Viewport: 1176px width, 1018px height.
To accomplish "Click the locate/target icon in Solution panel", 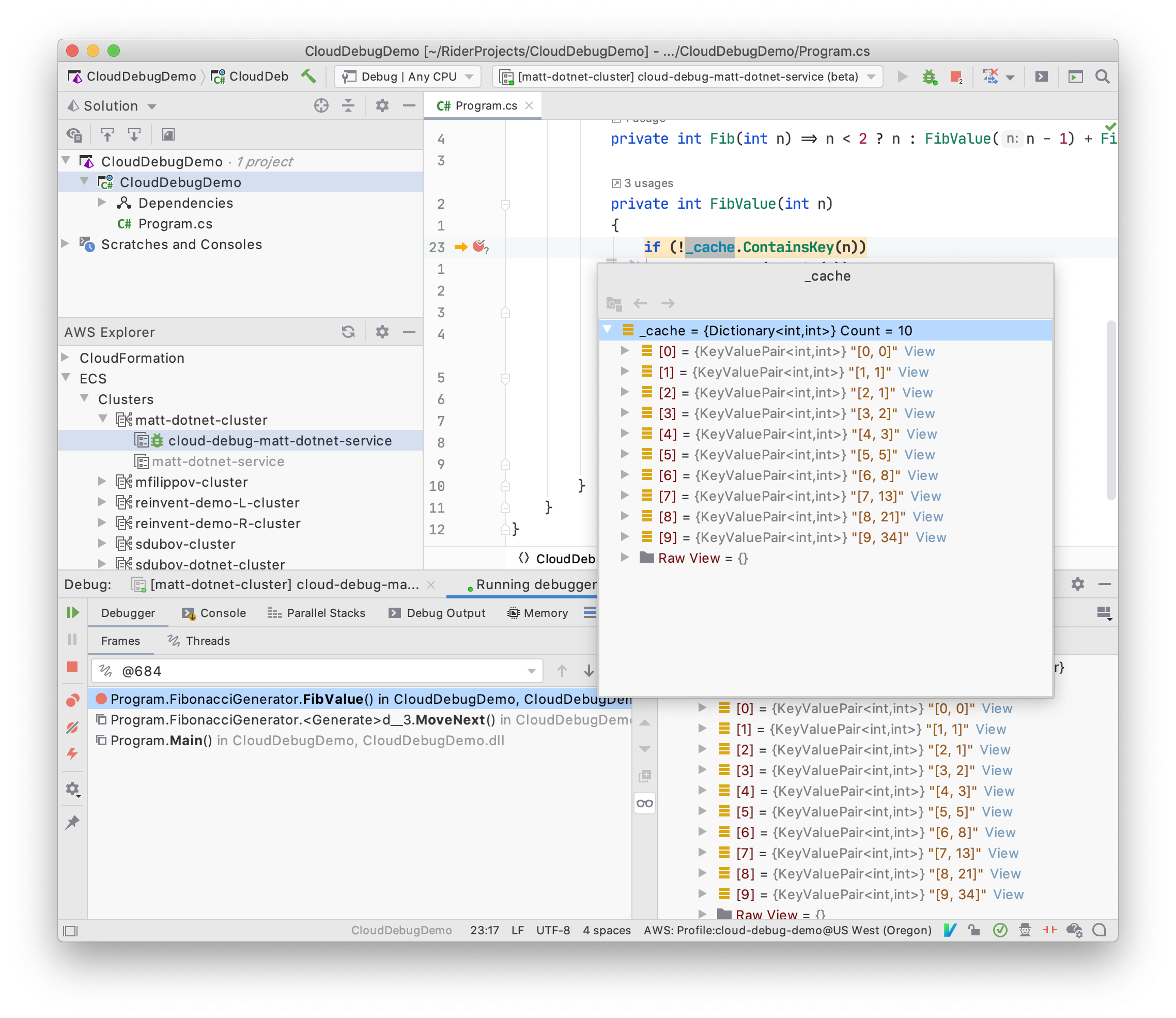I will (321, 105).
